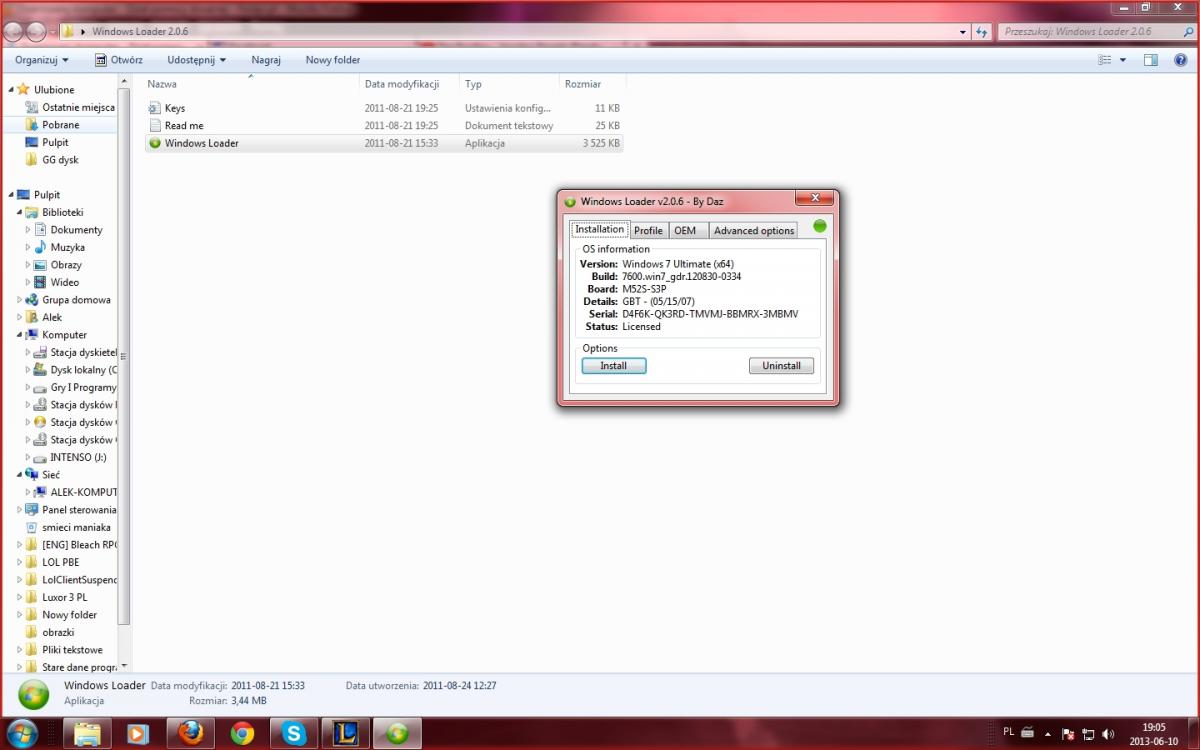Open the Organizuj menu

[42, 60]
